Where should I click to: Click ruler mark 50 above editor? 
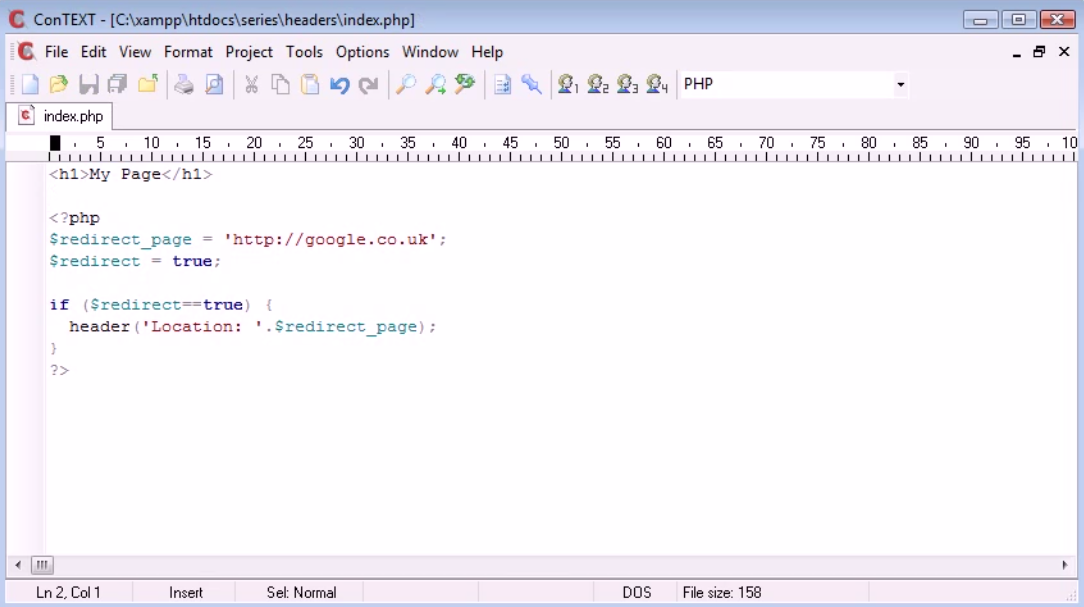pos(561,143)
